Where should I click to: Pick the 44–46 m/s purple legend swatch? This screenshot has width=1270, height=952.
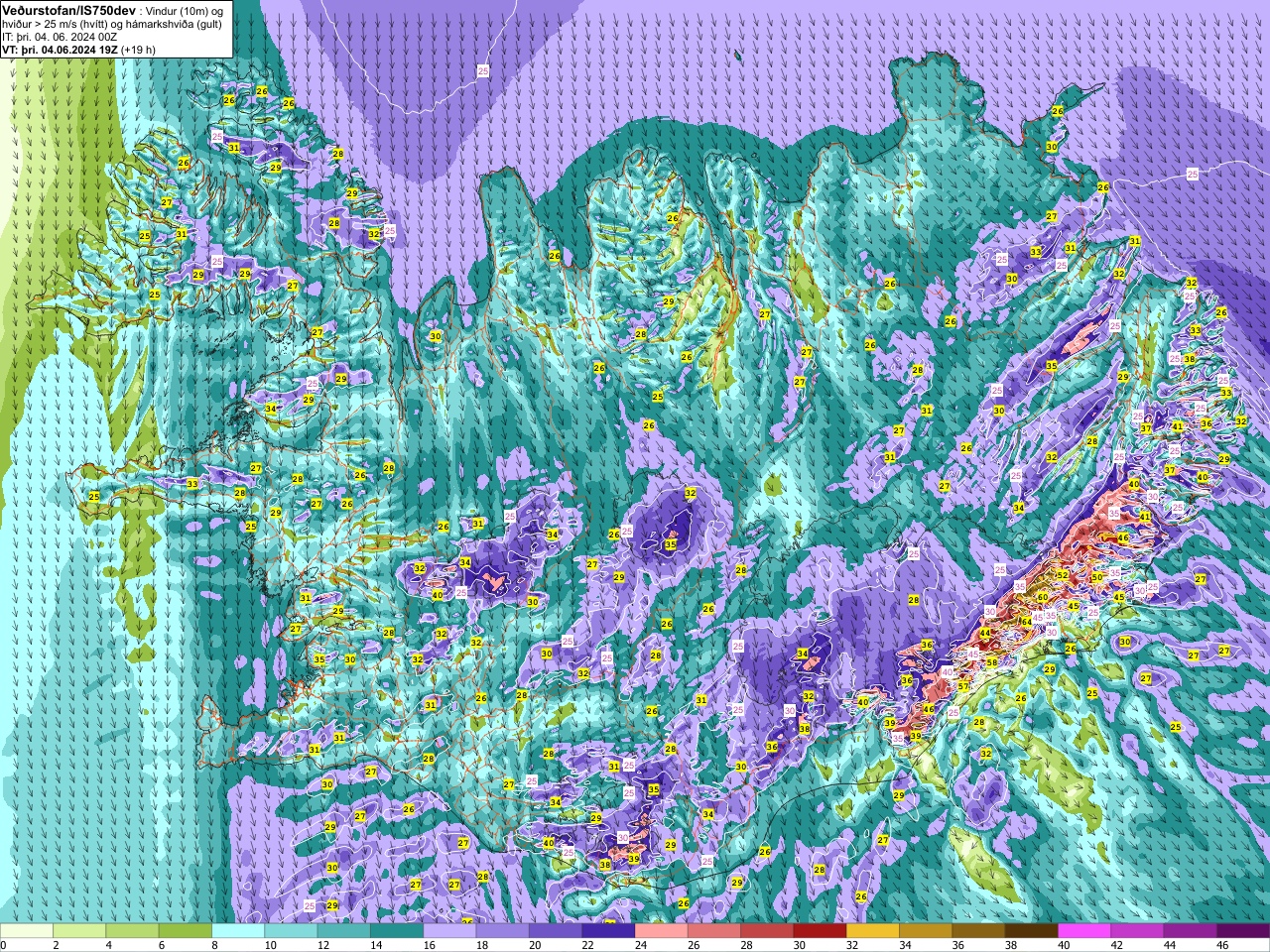(x=1191, y=931)
